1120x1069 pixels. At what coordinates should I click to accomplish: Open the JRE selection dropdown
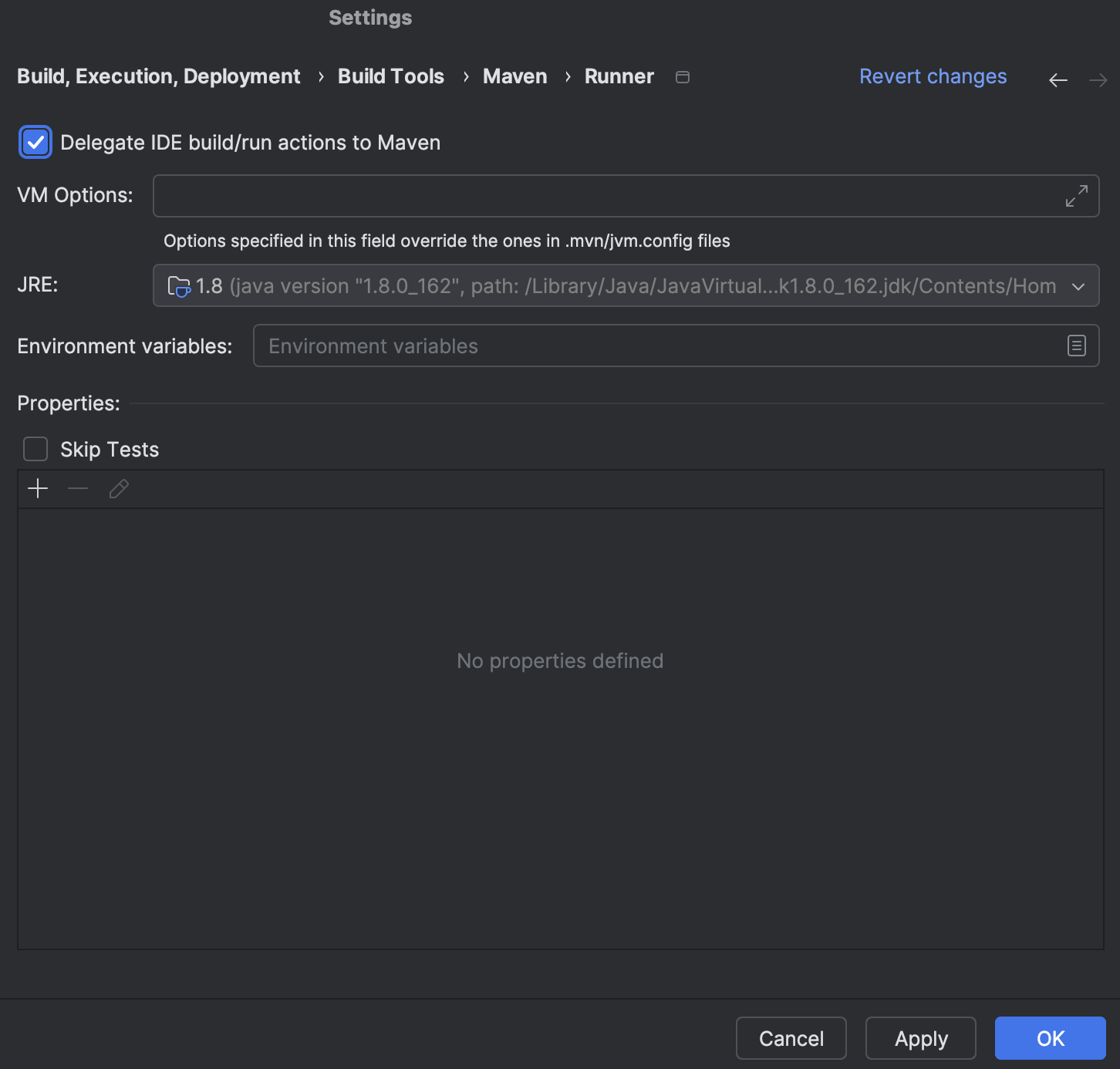[1078, 286]
